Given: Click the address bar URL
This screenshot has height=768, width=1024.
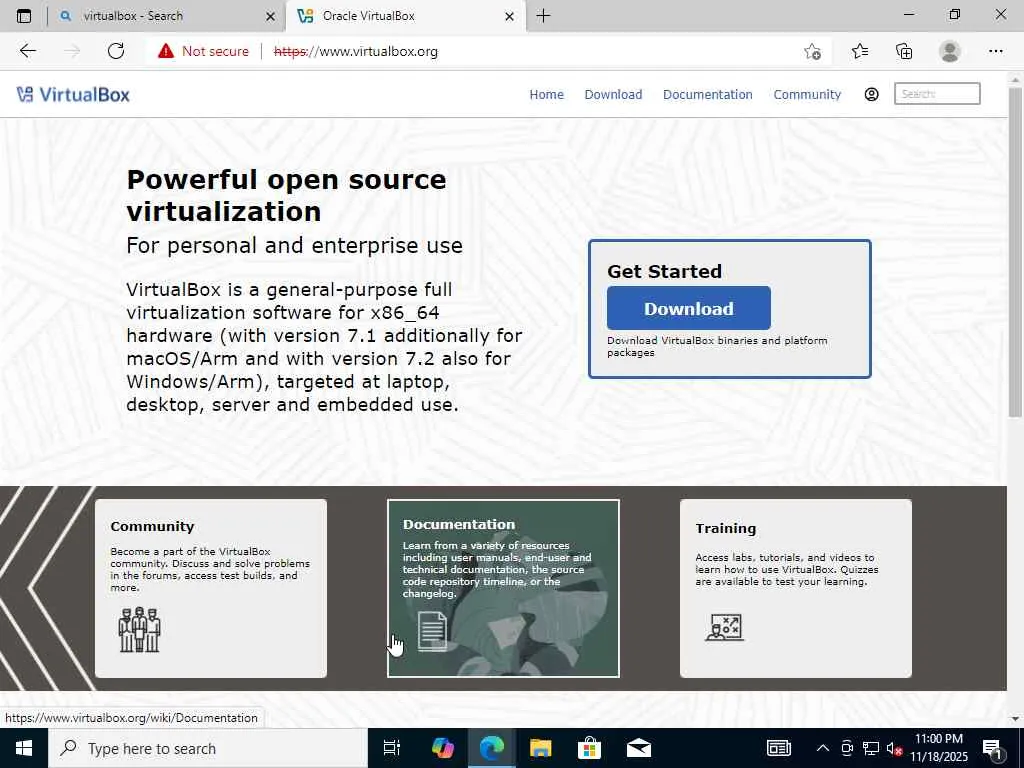Looking at the screenshot, I should pyautogui.click(x=356, y=51).
